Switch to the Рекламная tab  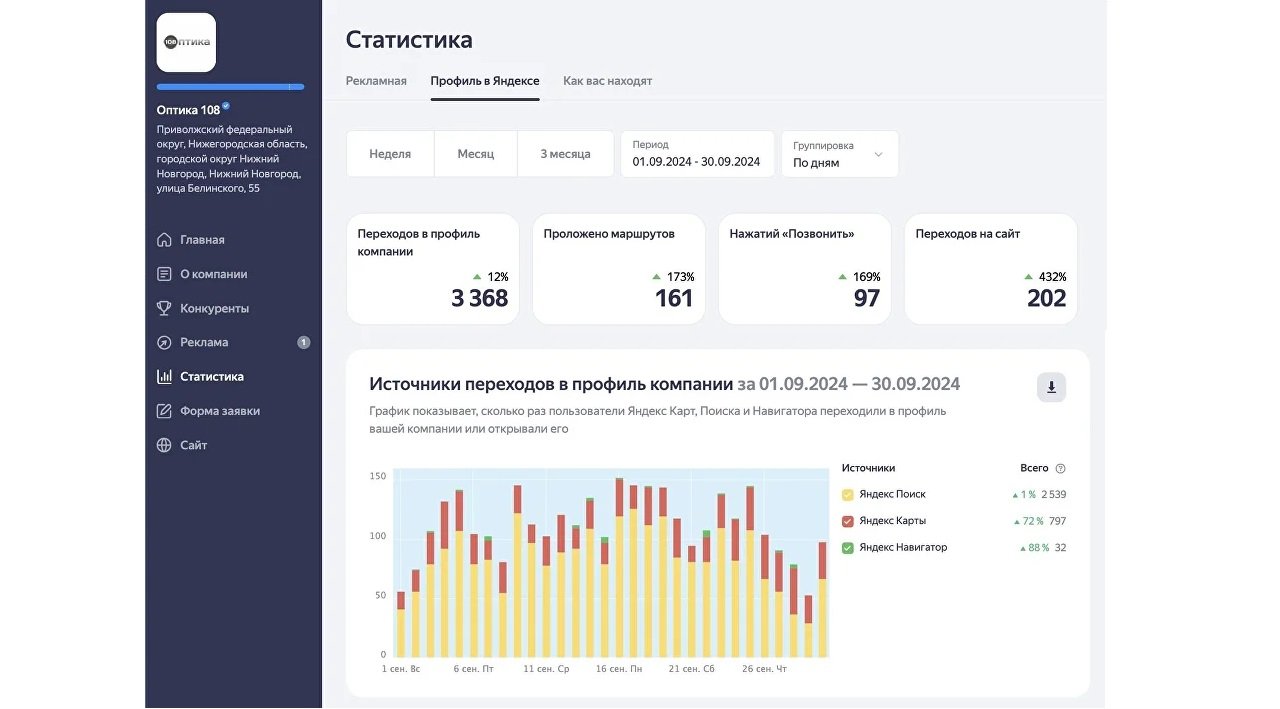(x=376, y=81)
